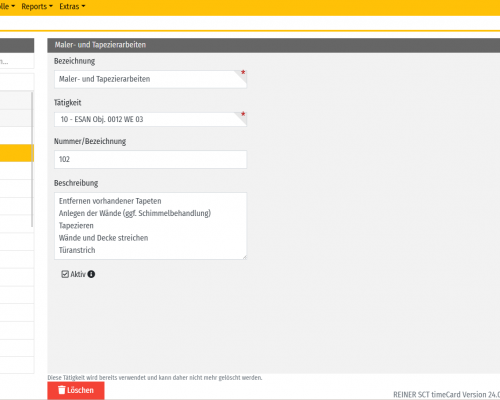Open the Reports menu
Screen dimensions: 500x400
pos(37,6)
